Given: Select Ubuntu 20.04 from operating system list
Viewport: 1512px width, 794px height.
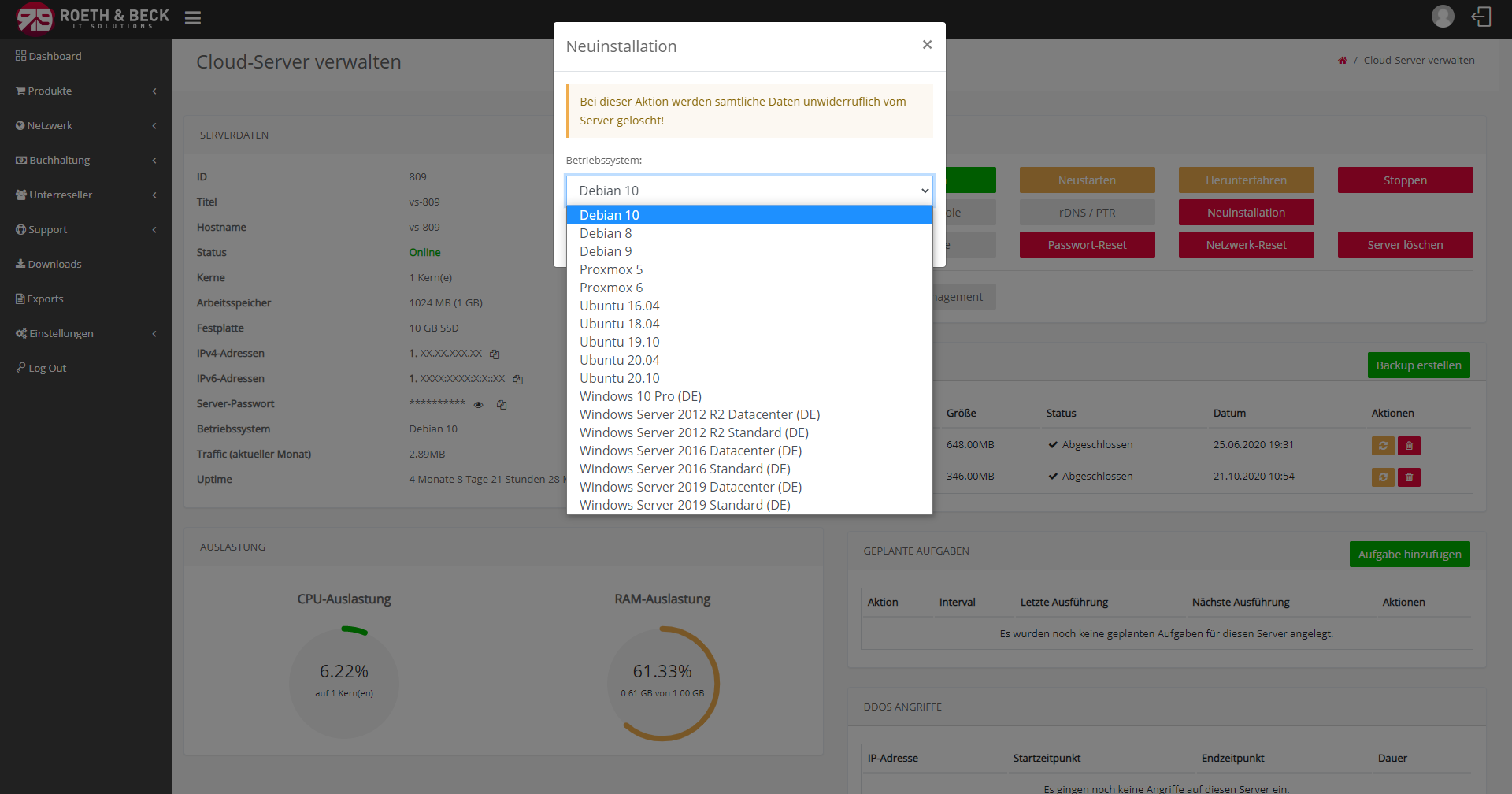Looking at the screenshot, I should 619,360.
